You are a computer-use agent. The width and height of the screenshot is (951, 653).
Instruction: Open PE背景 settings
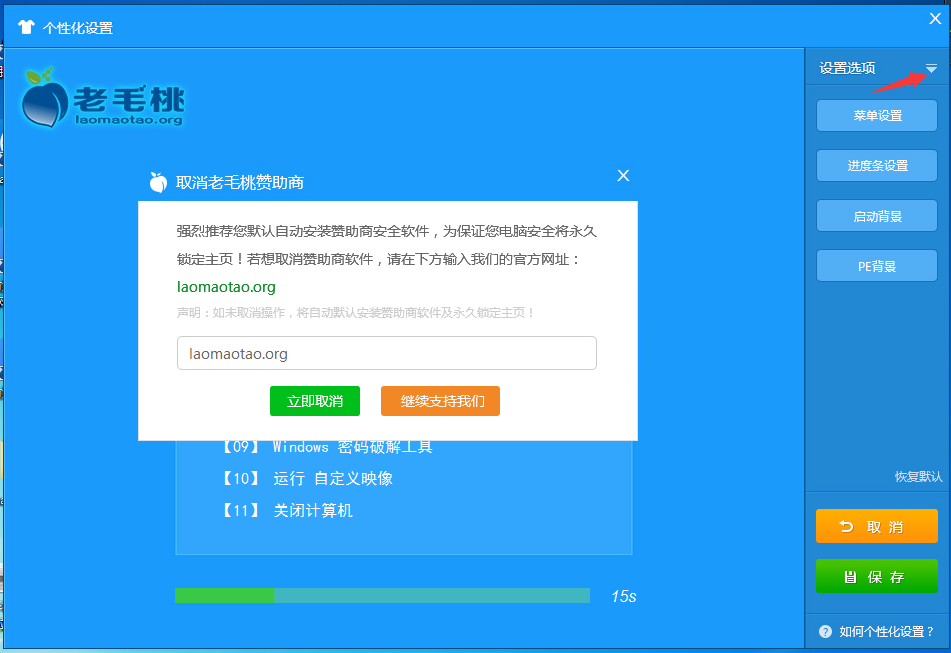coord(876,266)
